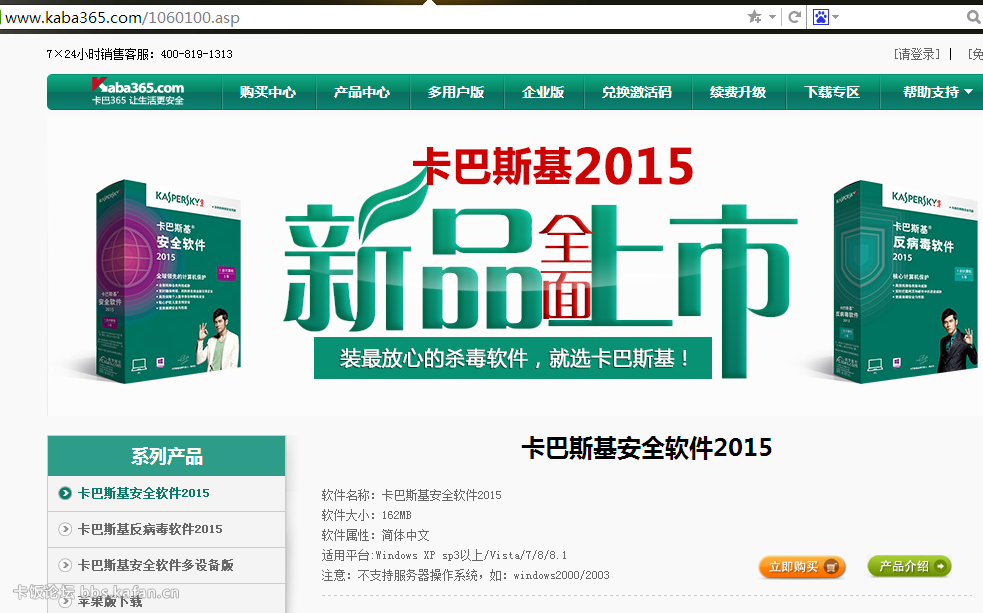983x613 pixels.
Task: Expand the 帮助支持 dropdown menu
Action: [937, 92]
